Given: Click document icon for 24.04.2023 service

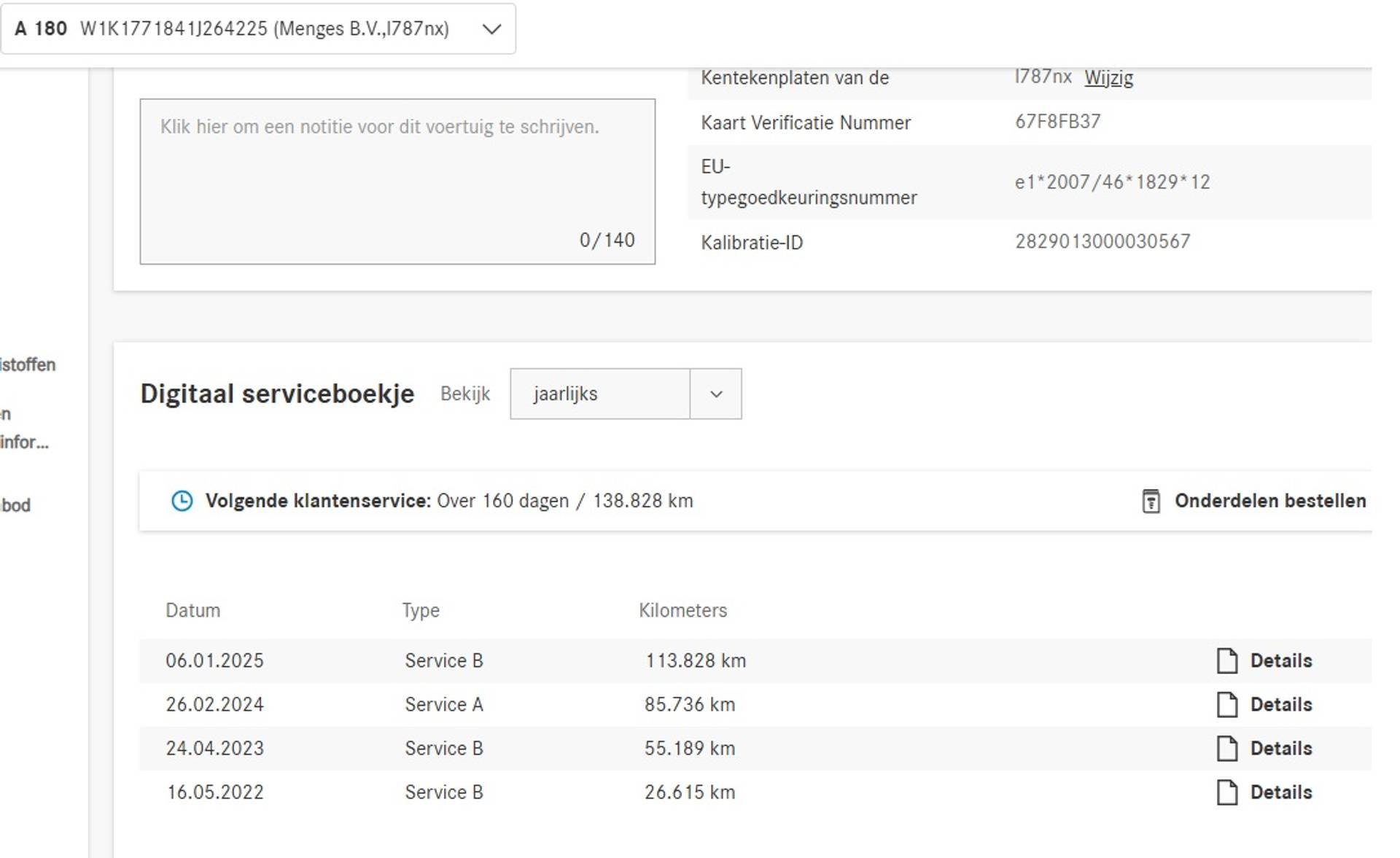Looking at the screenshot, I should tap(1227, 748).
